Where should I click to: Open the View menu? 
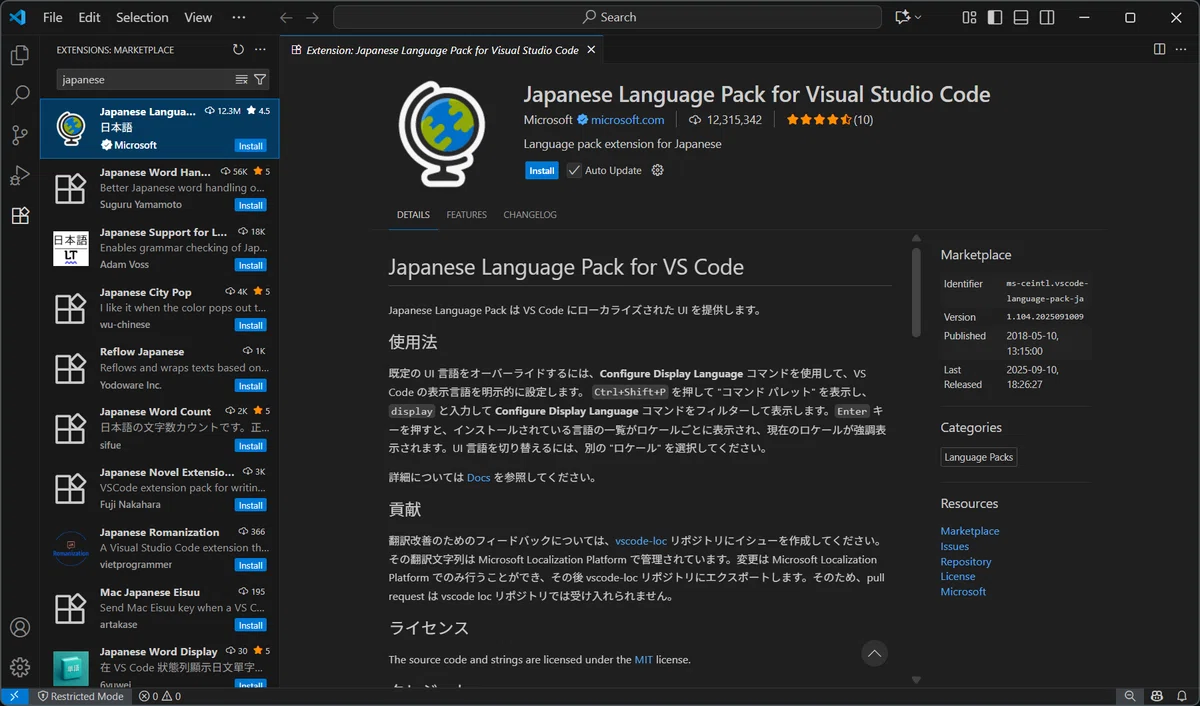[198, 17]
